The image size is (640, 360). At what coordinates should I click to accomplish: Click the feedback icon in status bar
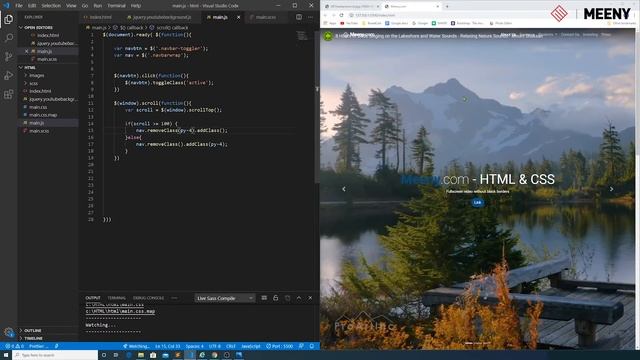point(301,346)
